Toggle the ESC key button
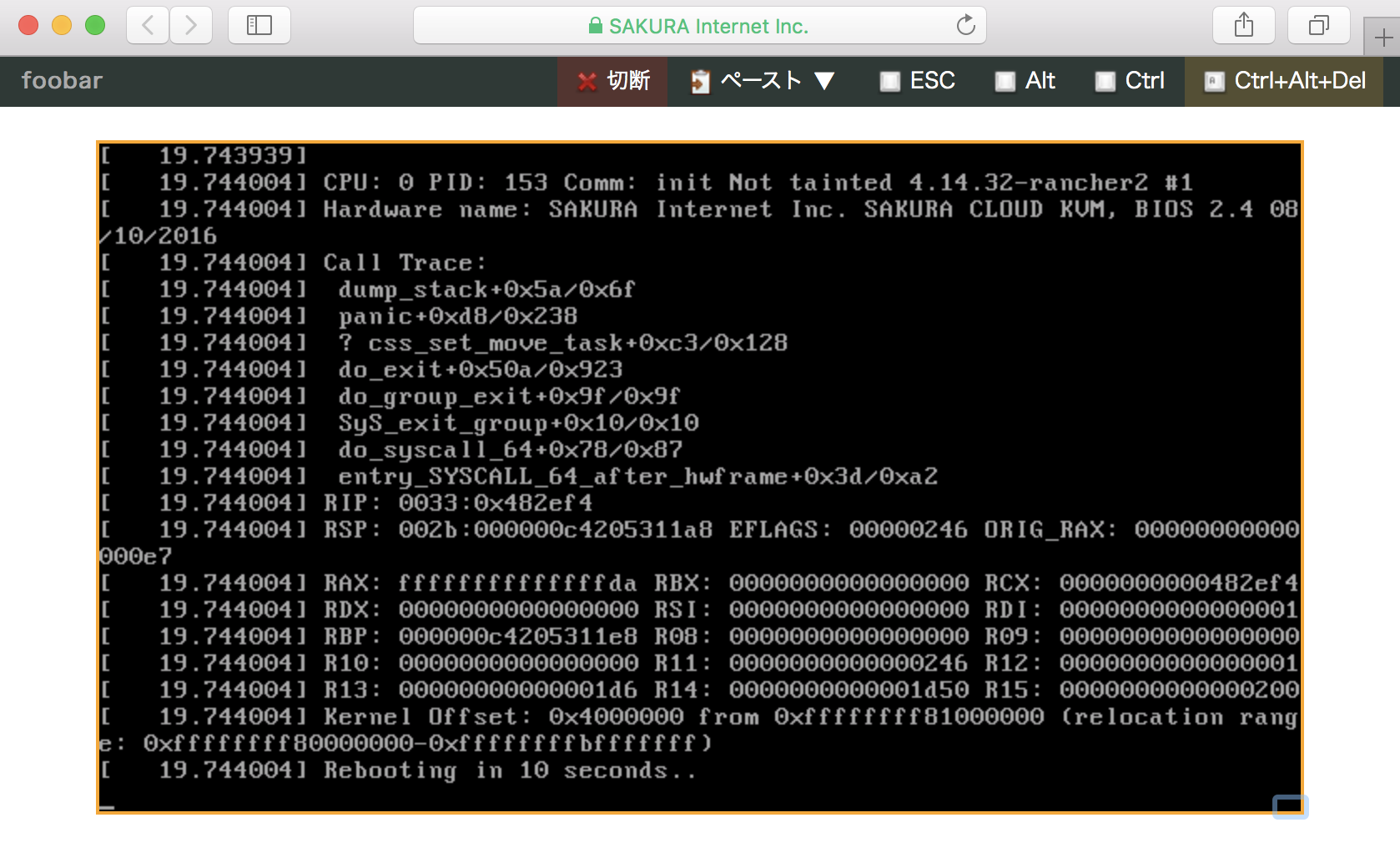Screen dimensions: 1400x868 click(x=916, y=81)
